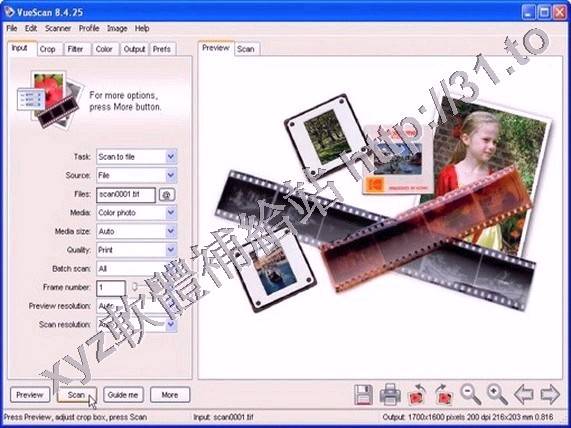Select the Scan tab in image pane
Viewport: 571px width, 428px height.
[247, 49]
